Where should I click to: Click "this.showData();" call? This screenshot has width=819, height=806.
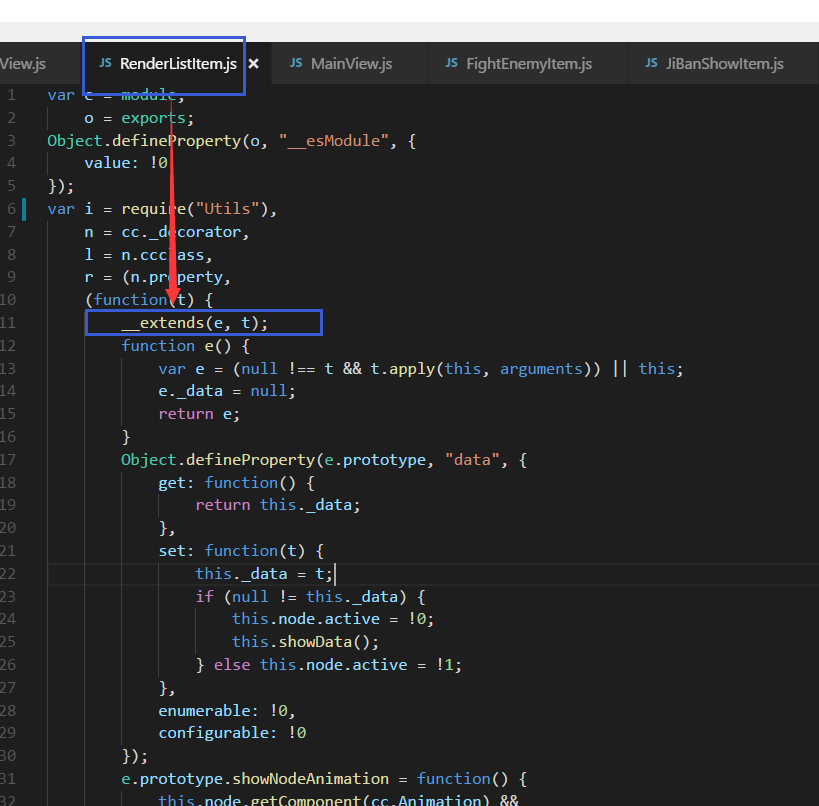(x=306, y=642)
